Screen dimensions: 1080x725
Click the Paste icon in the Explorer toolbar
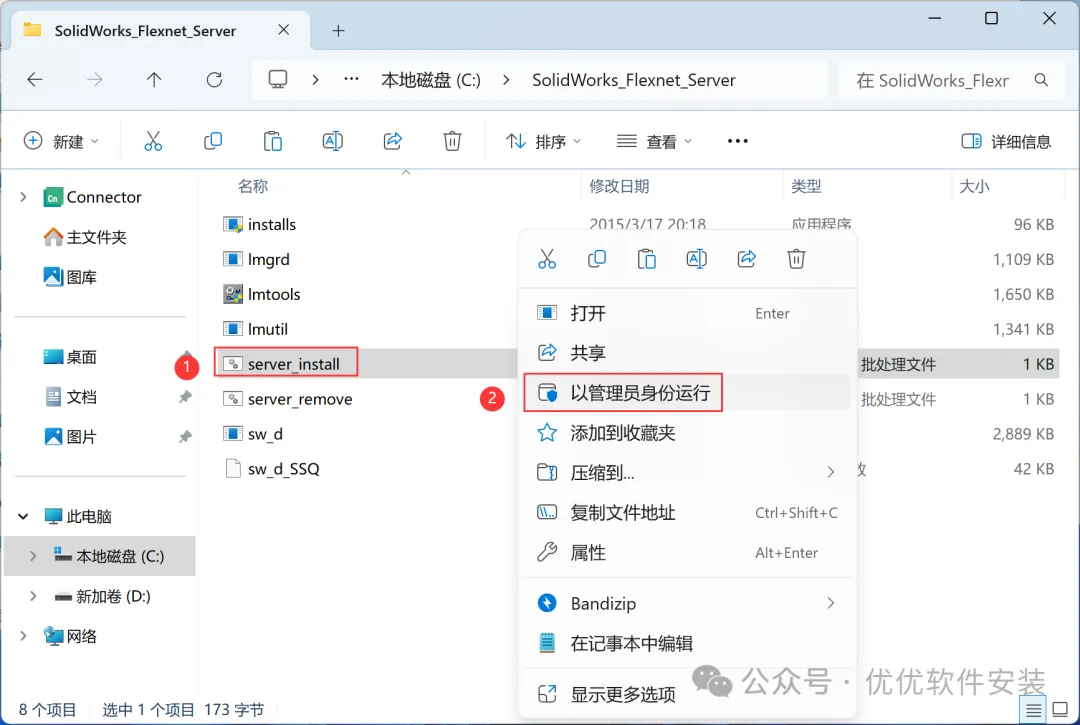pos(273,141)
